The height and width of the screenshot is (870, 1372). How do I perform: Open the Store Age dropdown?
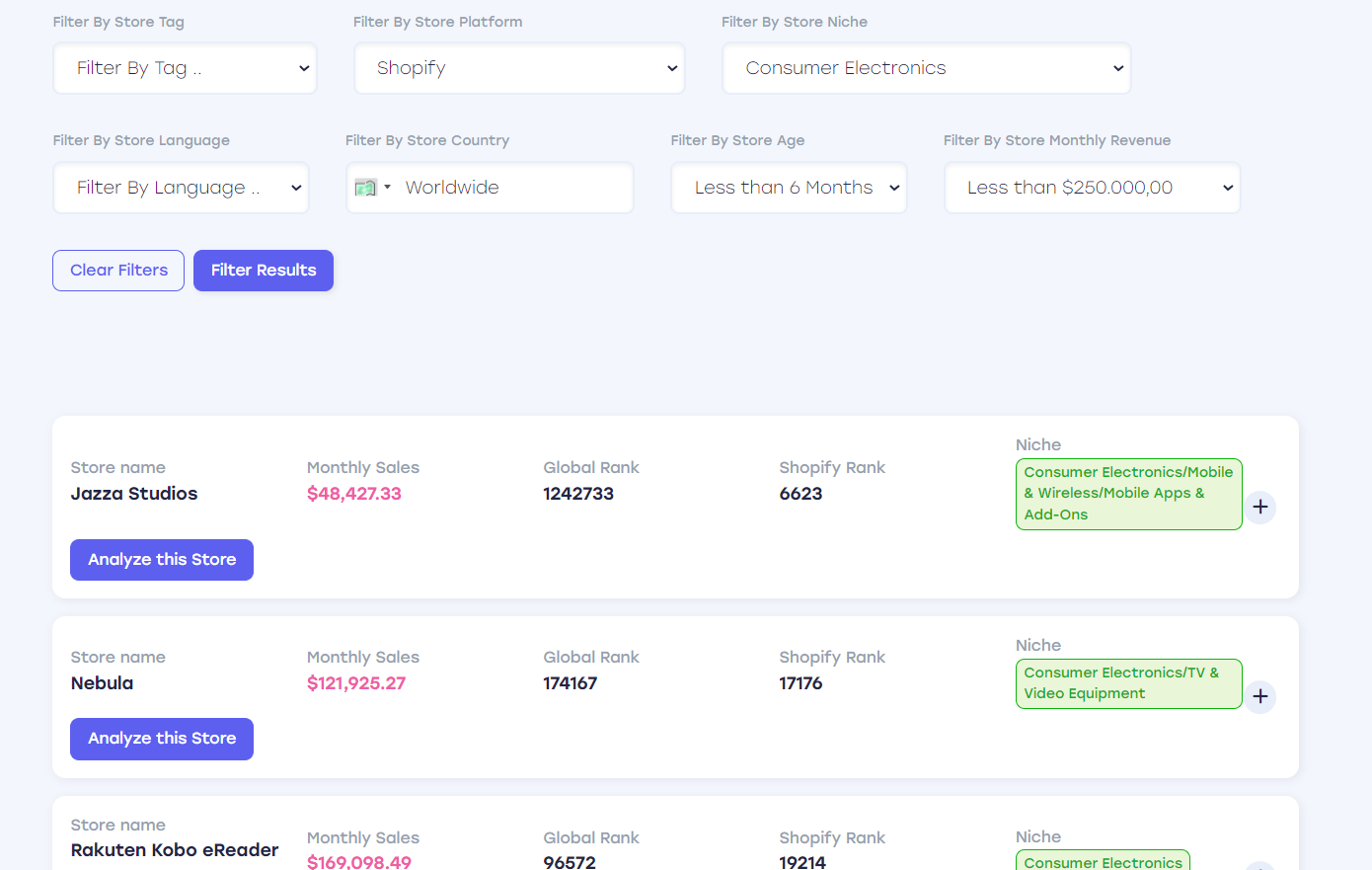(789, 188)
